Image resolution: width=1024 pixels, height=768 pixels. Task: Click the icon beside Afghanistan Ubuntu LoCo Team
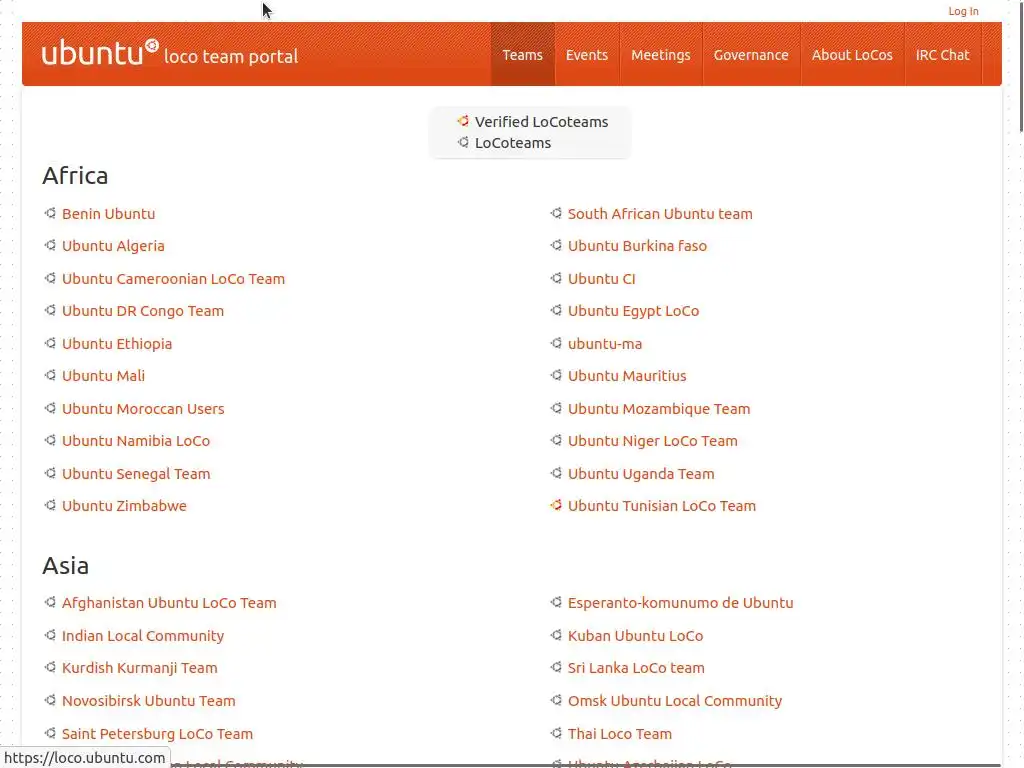[50, 602]
